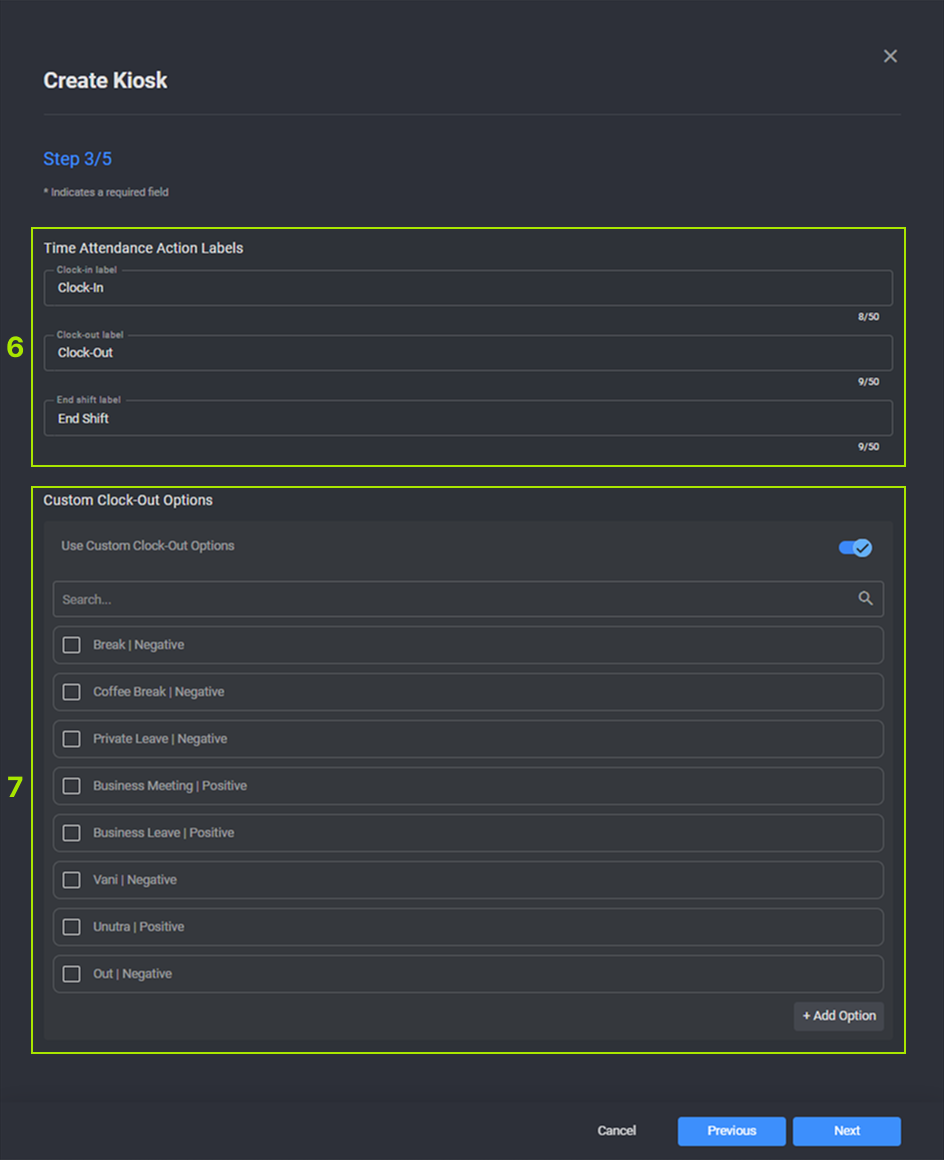The image size is (944, 1160).
Task: Select the Vani | Negative checkbox
Action: 72,880
